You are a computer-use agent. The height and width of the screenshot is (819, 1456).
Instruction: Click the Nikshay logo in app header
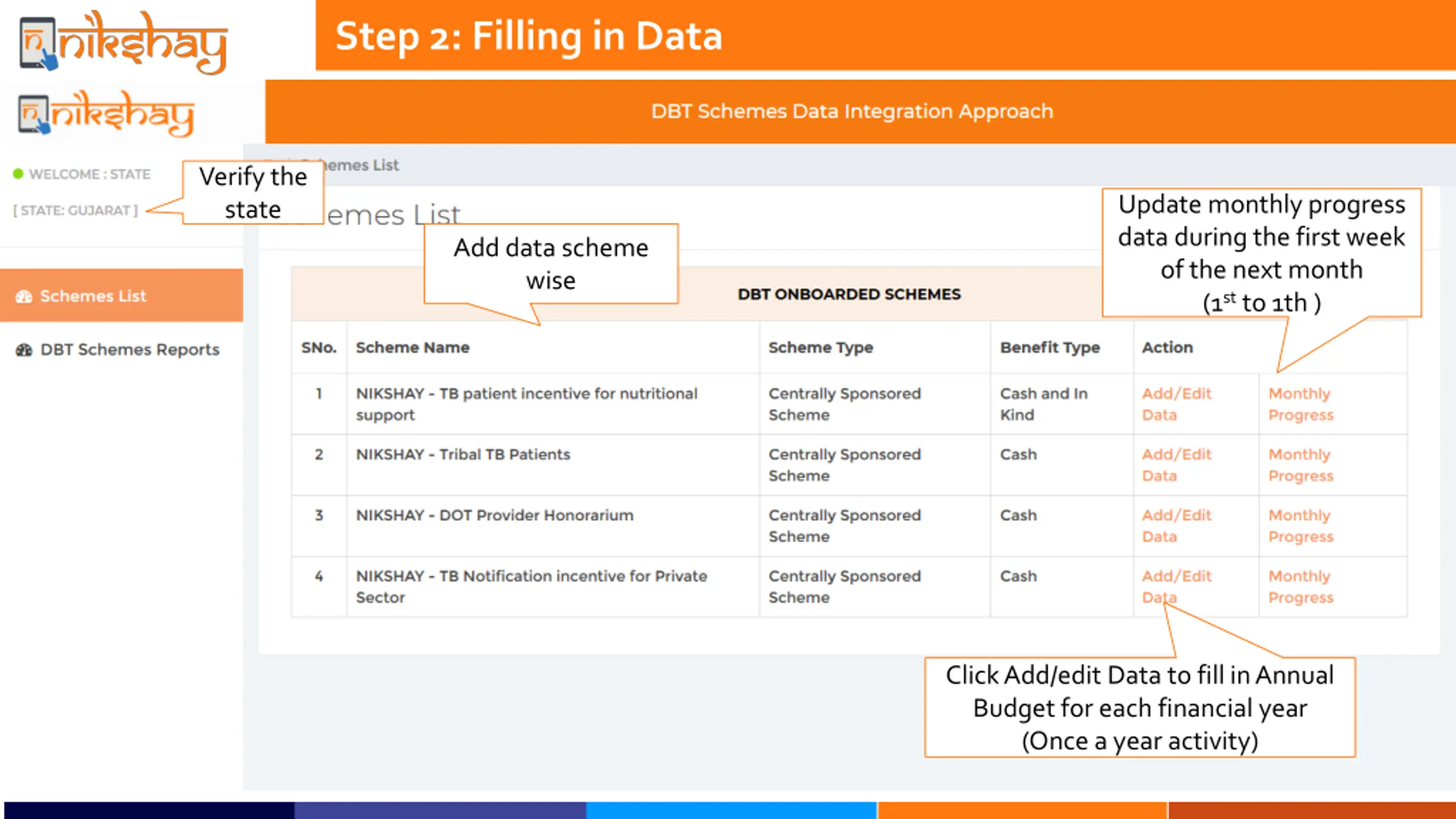point(106,114)
